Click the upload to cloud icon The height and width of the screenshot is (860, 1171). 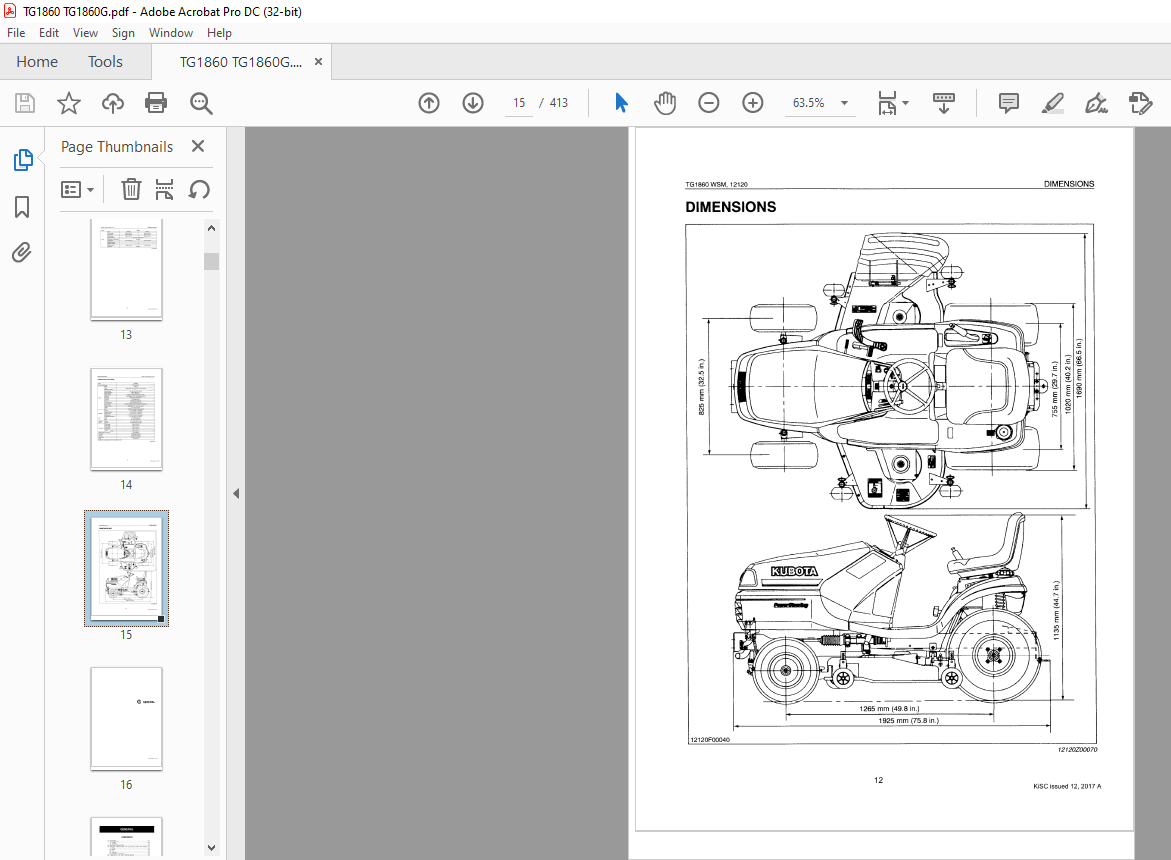[x=113, y=103]
